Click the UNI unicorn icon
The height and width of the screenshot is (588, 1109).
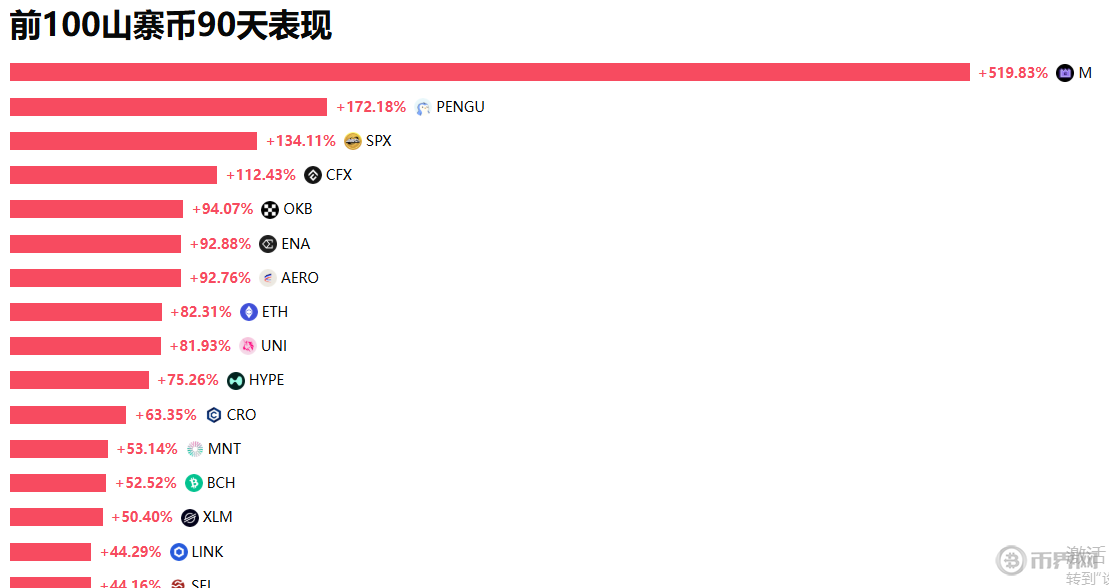pyautogui.click(x=248, y=346)
